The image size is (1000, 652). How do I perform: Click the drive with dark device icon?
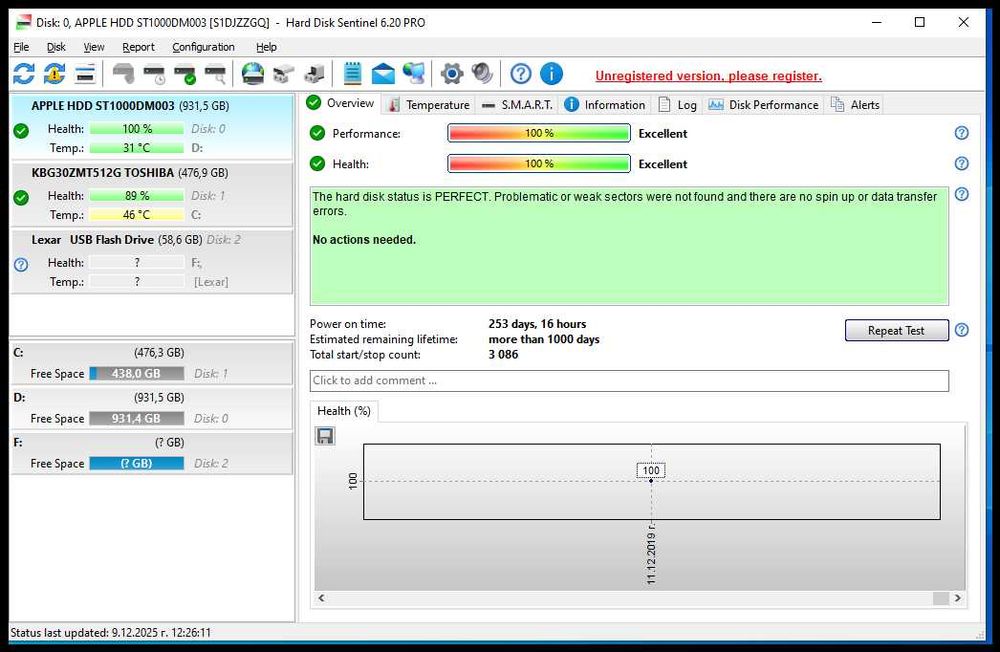tap(314, 74)
